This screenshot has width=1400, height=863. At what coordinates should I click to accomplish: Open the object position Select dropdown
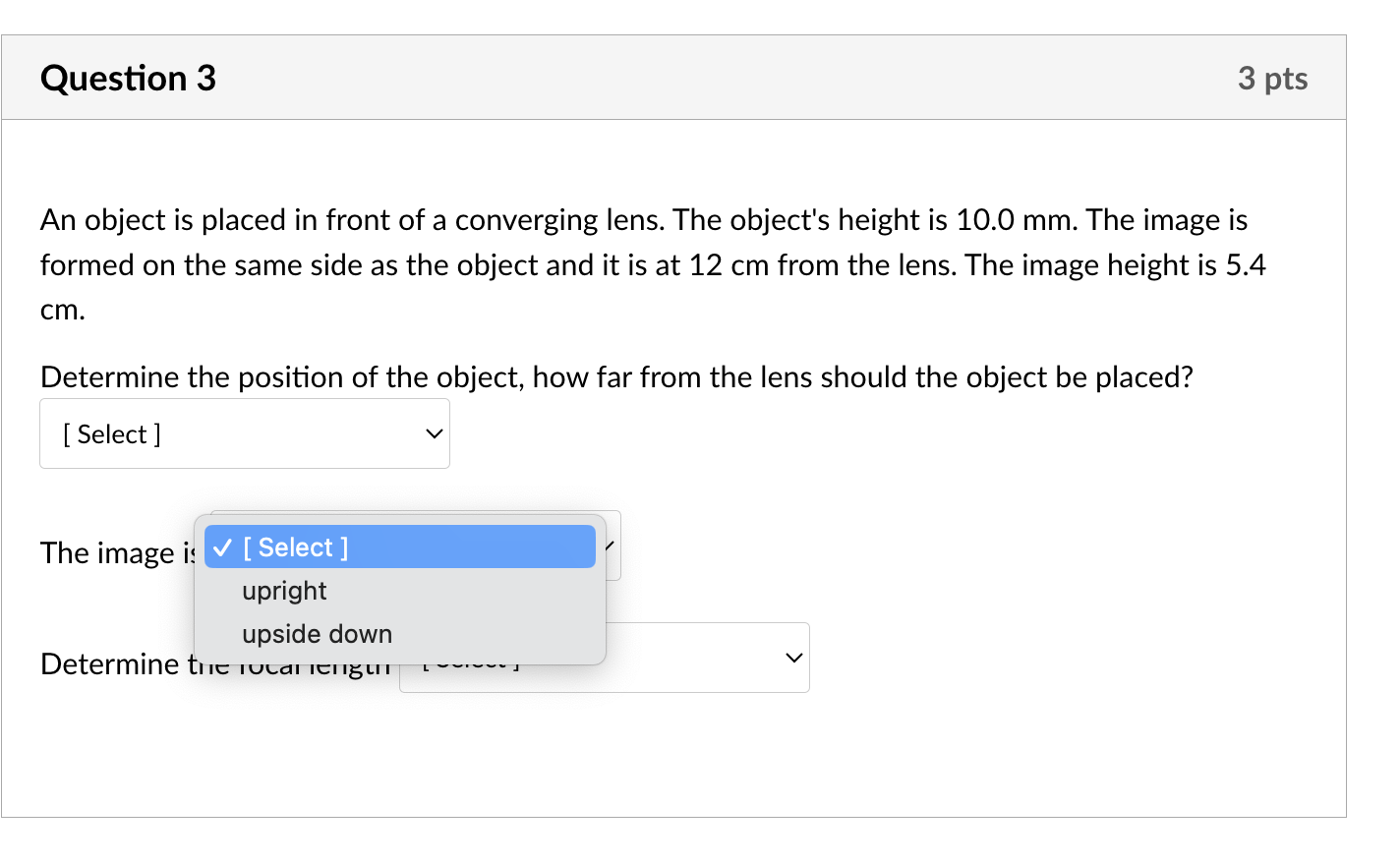coord(245,433)
